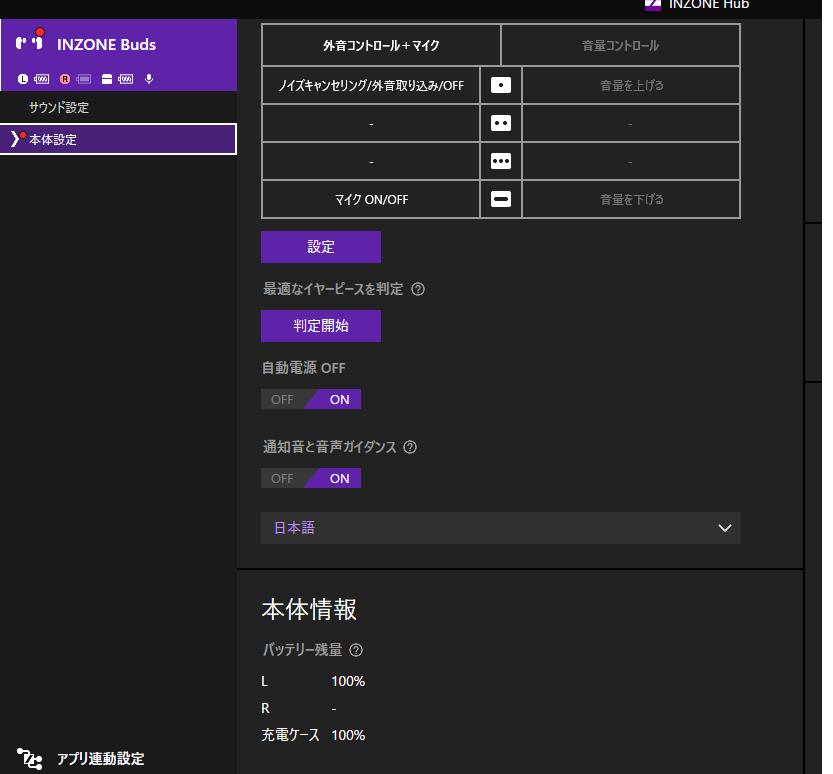Viewport: 833px width, 774px height.
Task: Click the double tap icon in table
Action: [x=500, y=123]
